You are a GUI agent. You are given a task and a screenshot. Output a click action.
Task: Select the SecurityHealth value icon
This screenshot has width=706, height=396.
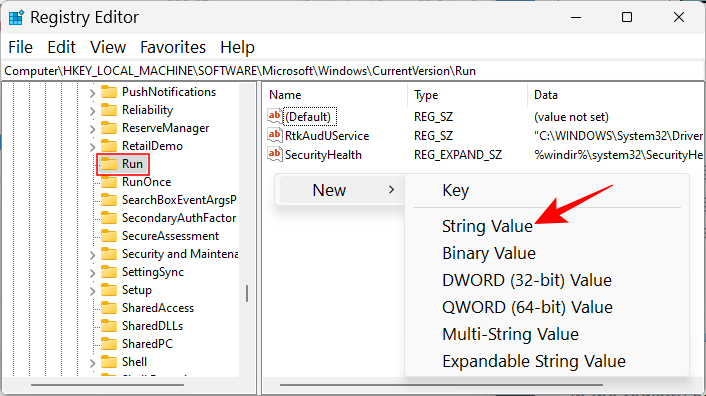(274, 154)
